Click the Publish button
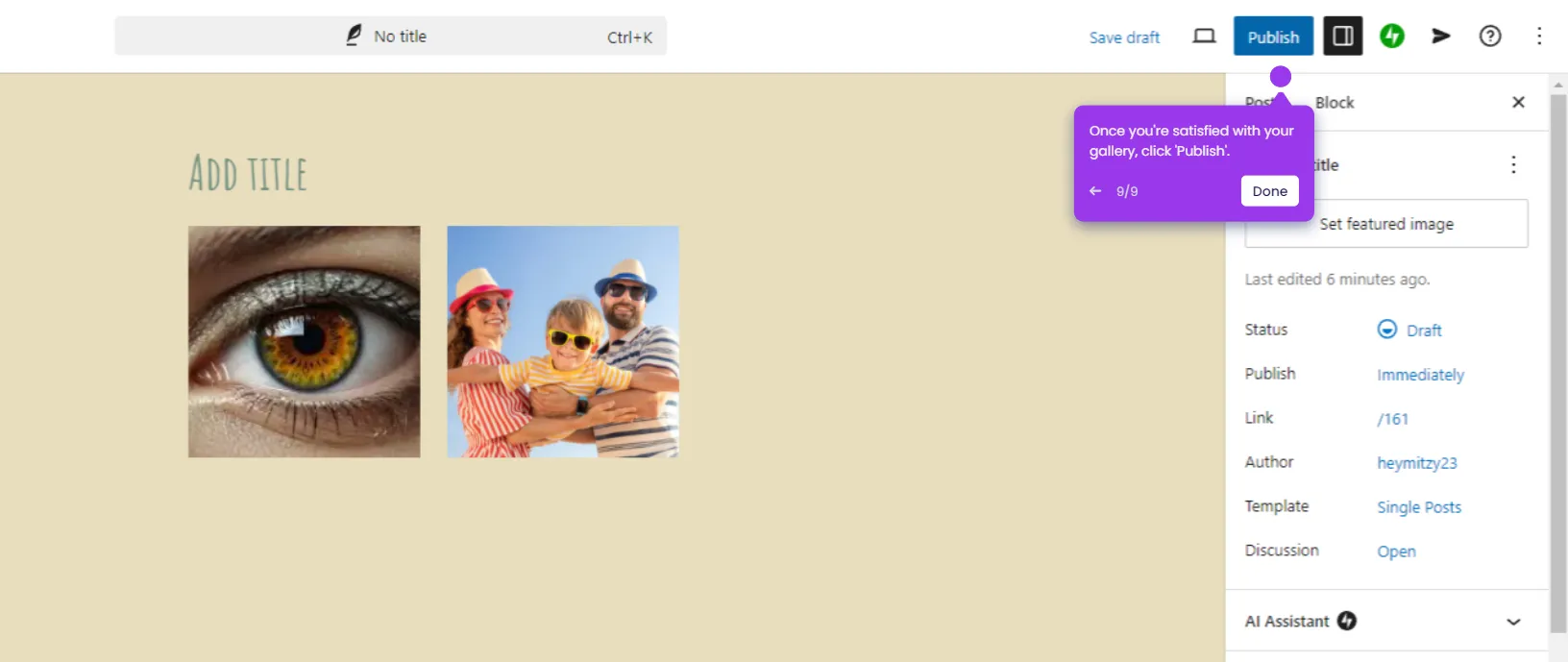Image resolution: width=1568 pixels, height=662 pixels. click(x=1273, y=37)
